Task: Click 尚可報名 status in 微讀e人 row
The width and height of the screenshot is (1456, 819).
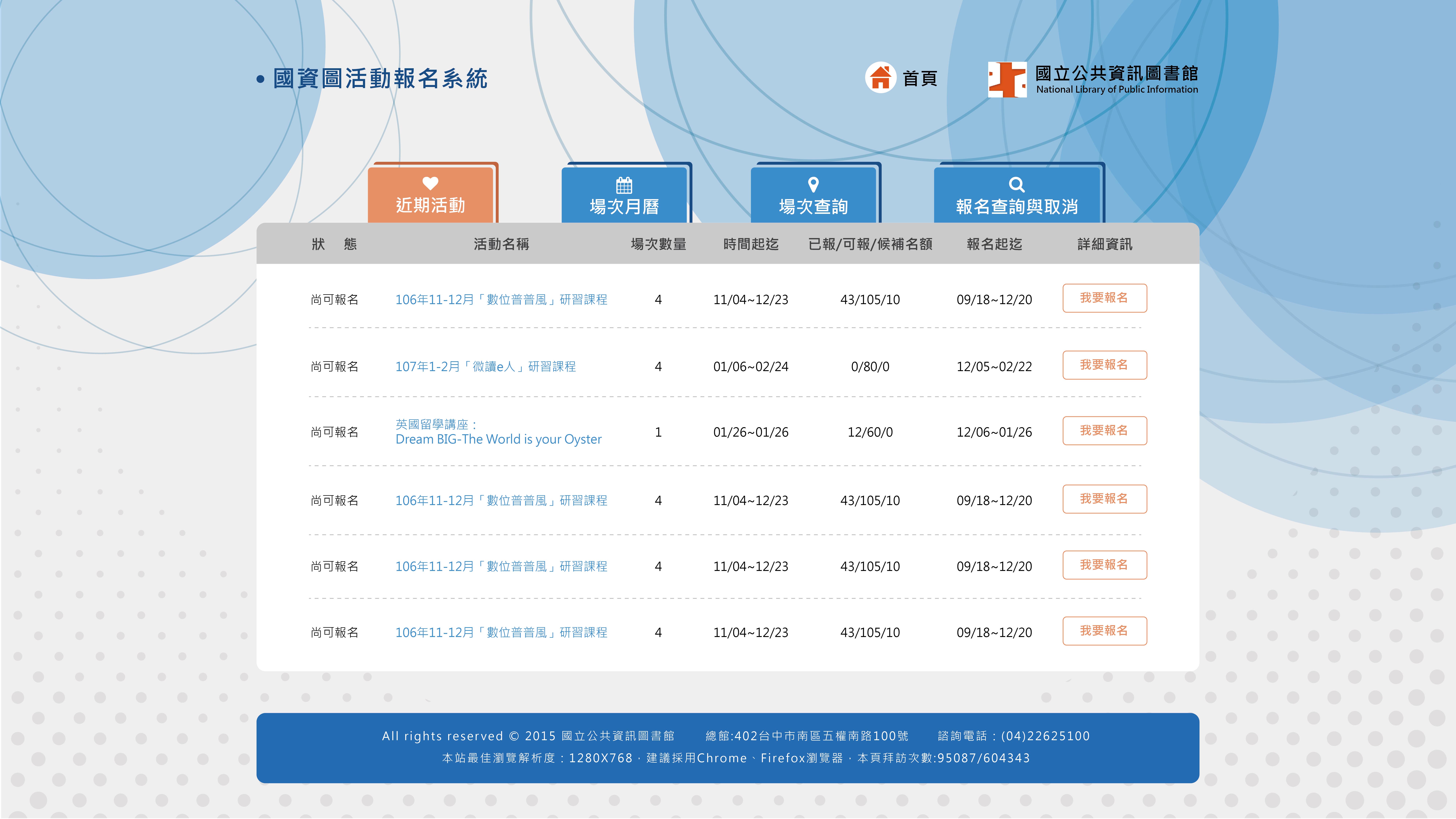Action: pyautogui.click(x=335, y=367)
